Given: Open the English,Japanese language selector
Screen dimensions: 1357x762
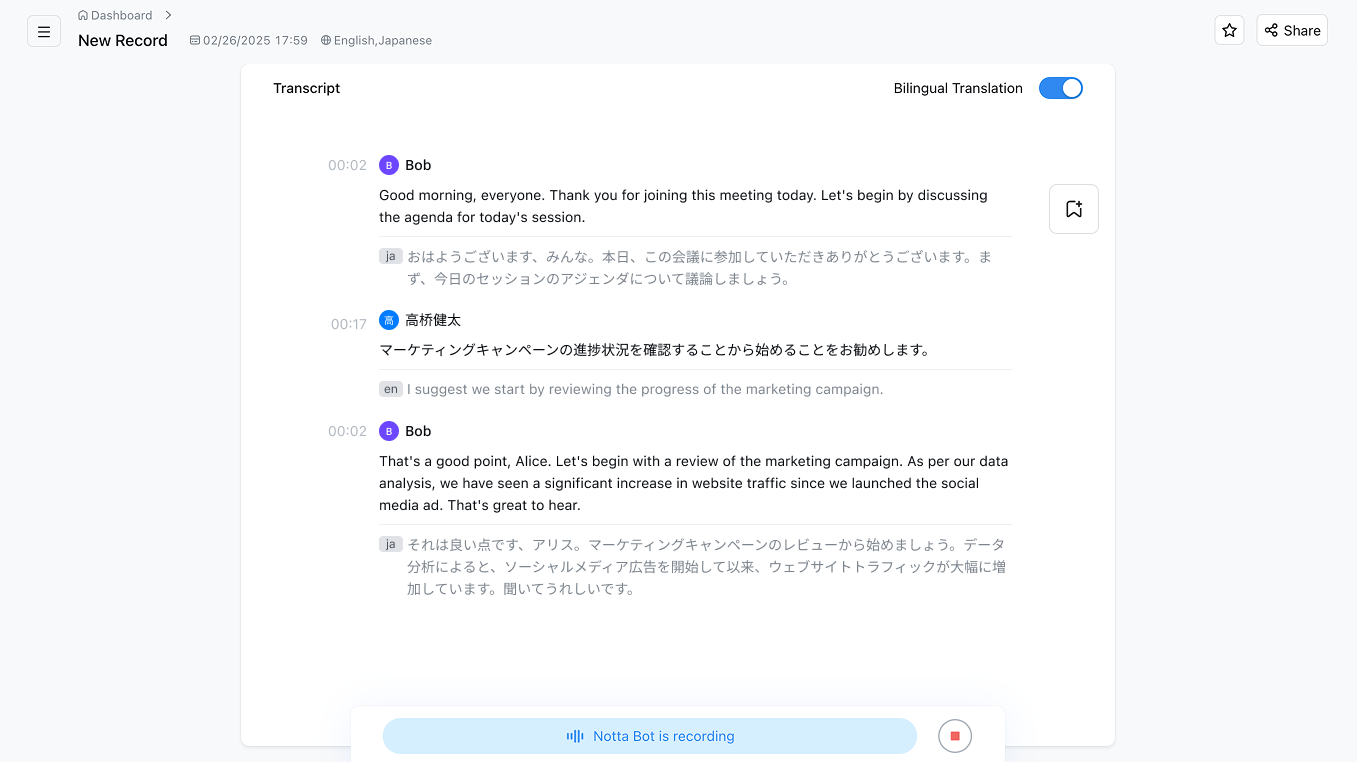Looking at the screenshot, I should (x=382, y=41).
